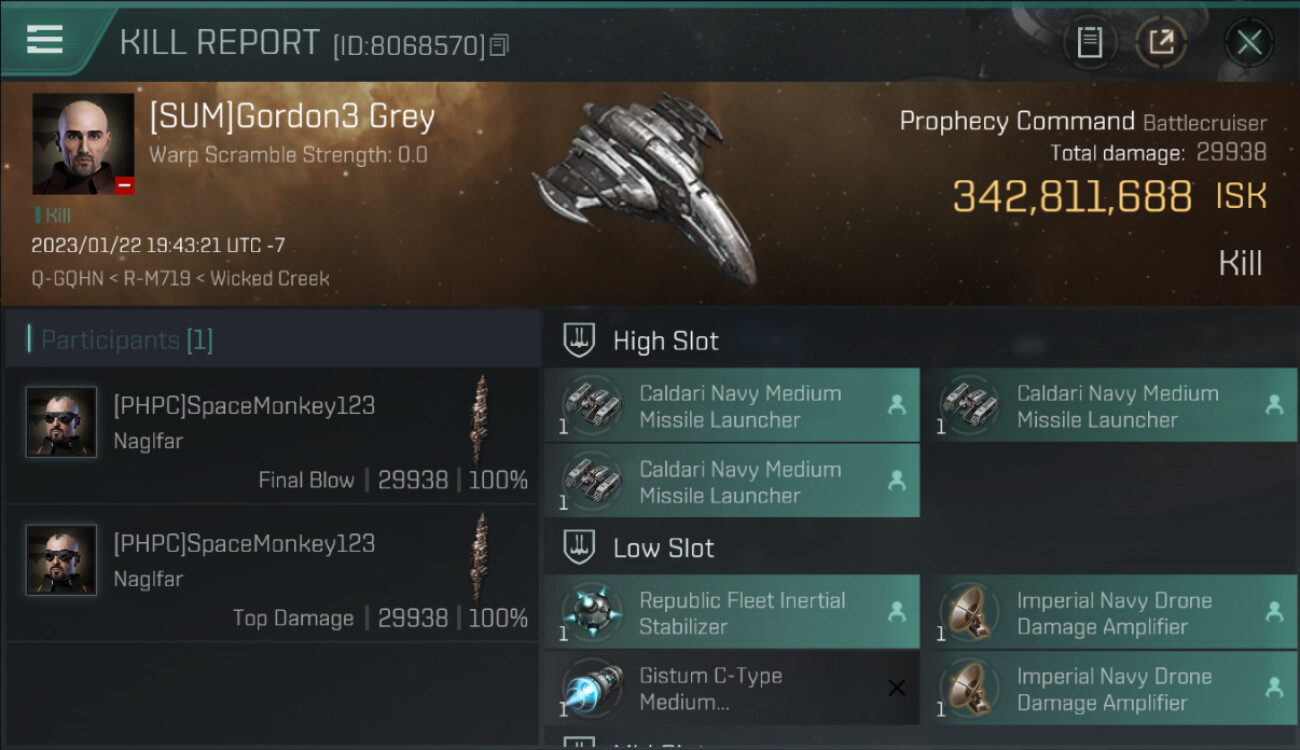Image resolution: width=1300 pixels, height=750 pixels.
Task: Select the Participants [1] tab
Action: pyautogui.click(x=127, y=340)
